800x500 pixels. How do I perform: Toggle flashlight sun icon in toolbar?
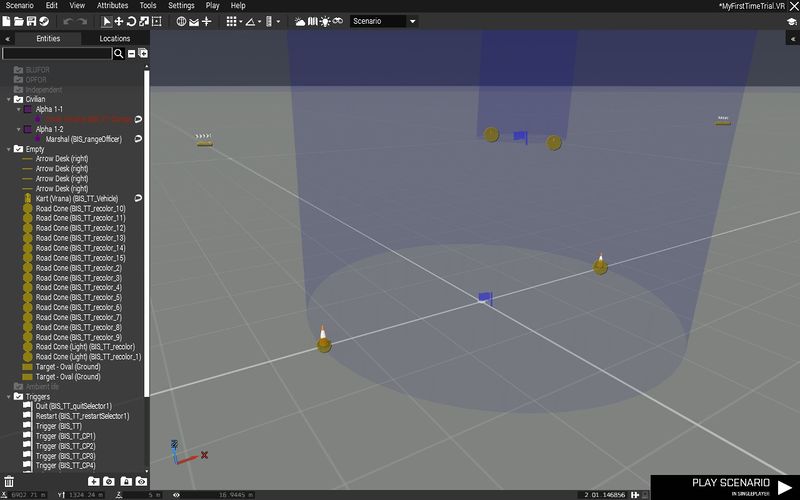[326, 21]
